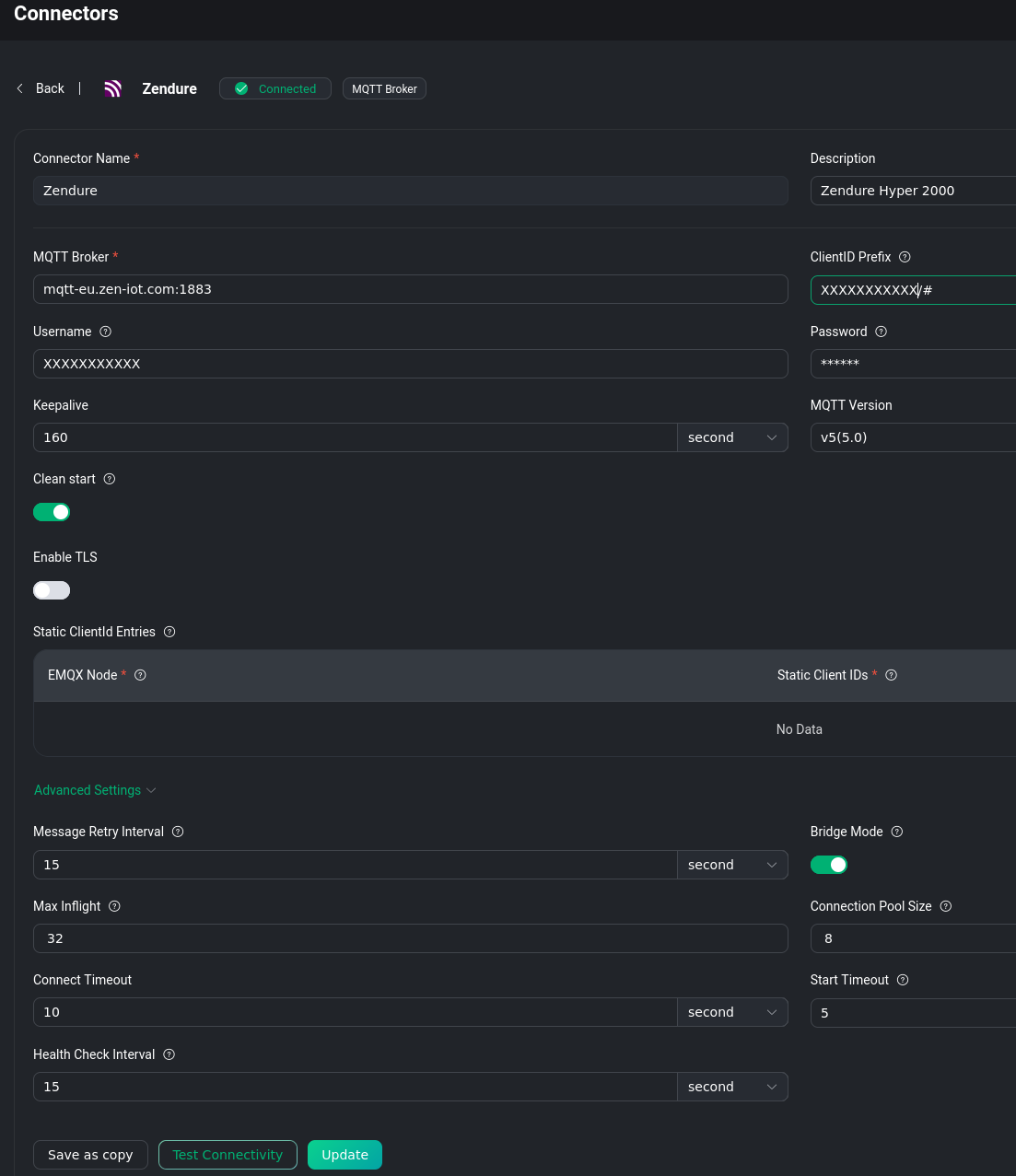Click the Clean start info icon
This screenshot has width=1016, height=1176.
[110, 479]
